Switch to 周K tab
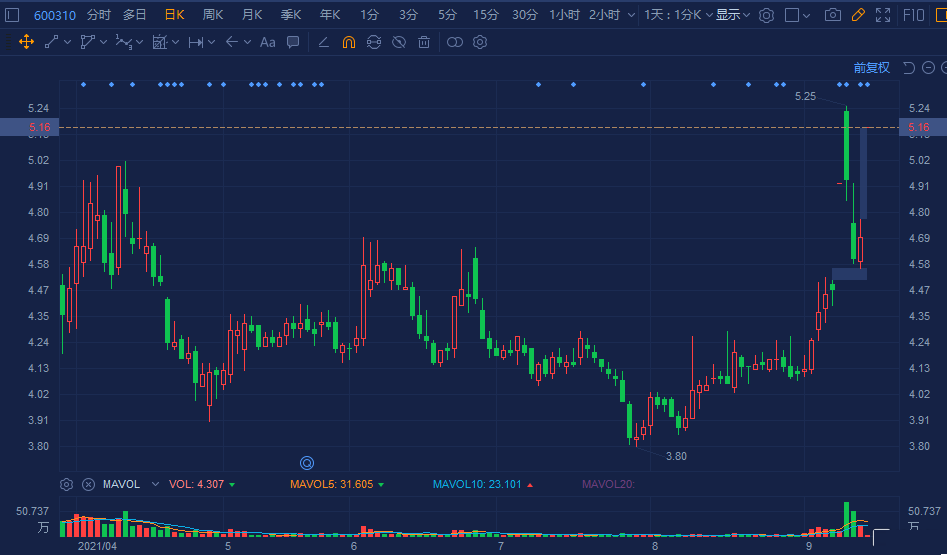The height and width of the screenshot is (555, 947). (213, 15)
